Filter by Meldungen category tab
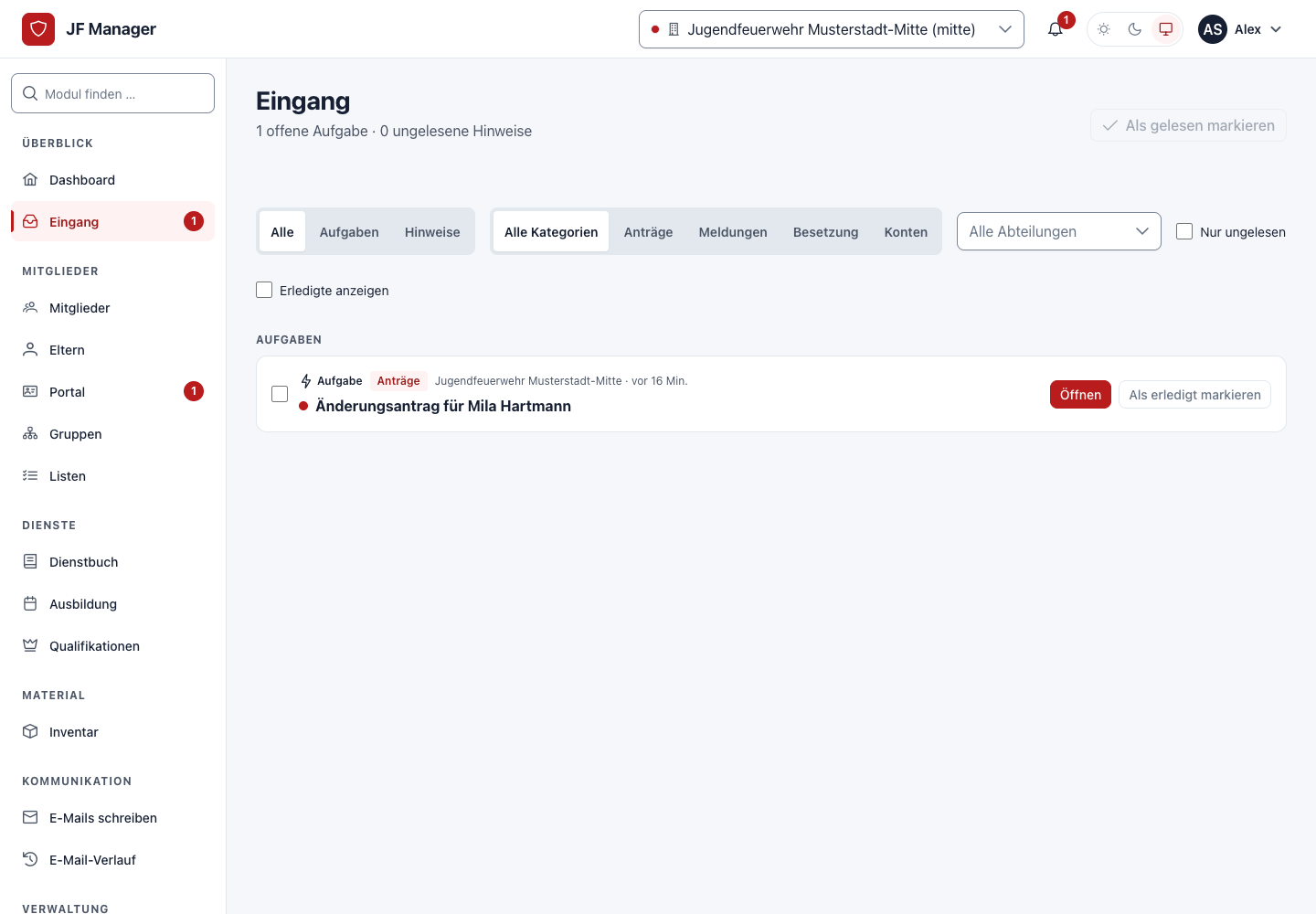The height and width of the screenshot is (914, 1316). tap(733, 232)
